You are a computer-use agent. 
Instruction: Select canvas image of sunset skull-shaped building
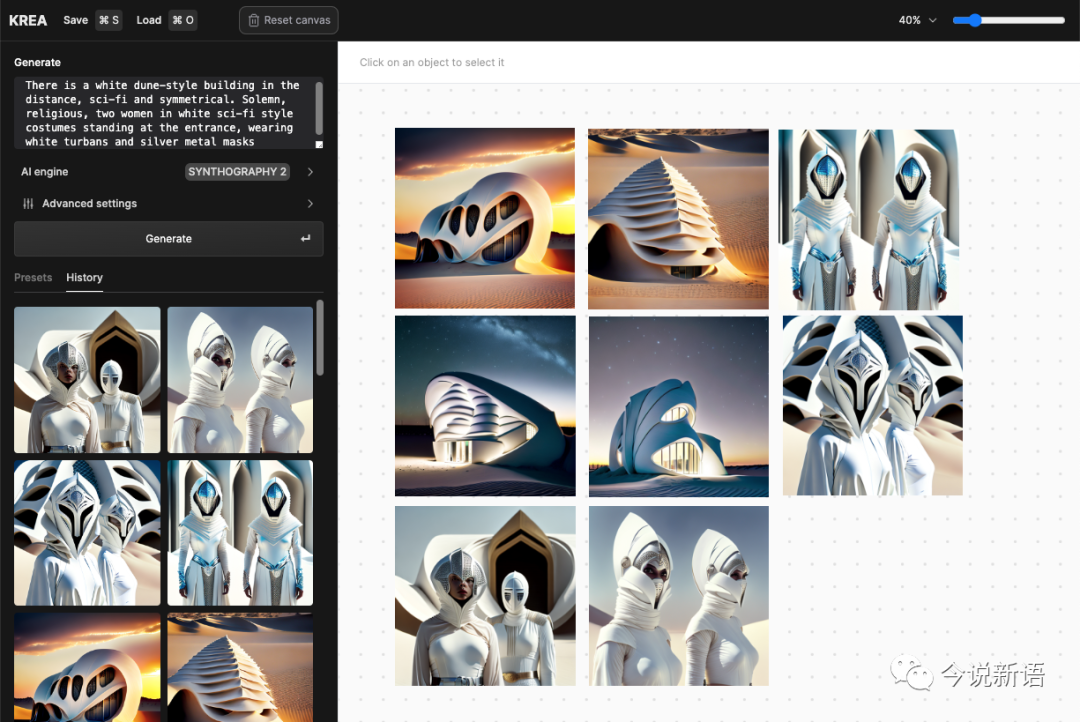point(485,218)
